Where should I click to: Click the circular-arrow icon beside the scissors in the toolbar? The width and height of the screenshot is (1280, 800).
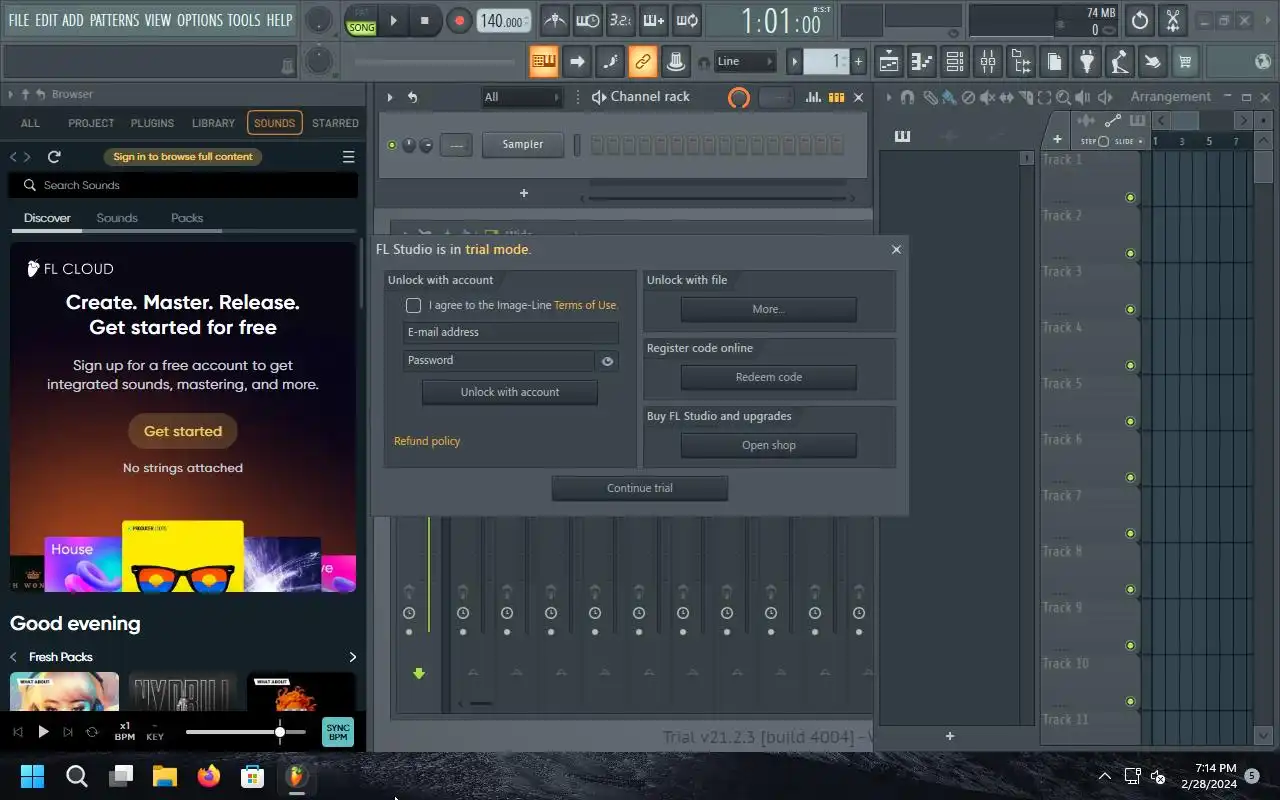1140,20
